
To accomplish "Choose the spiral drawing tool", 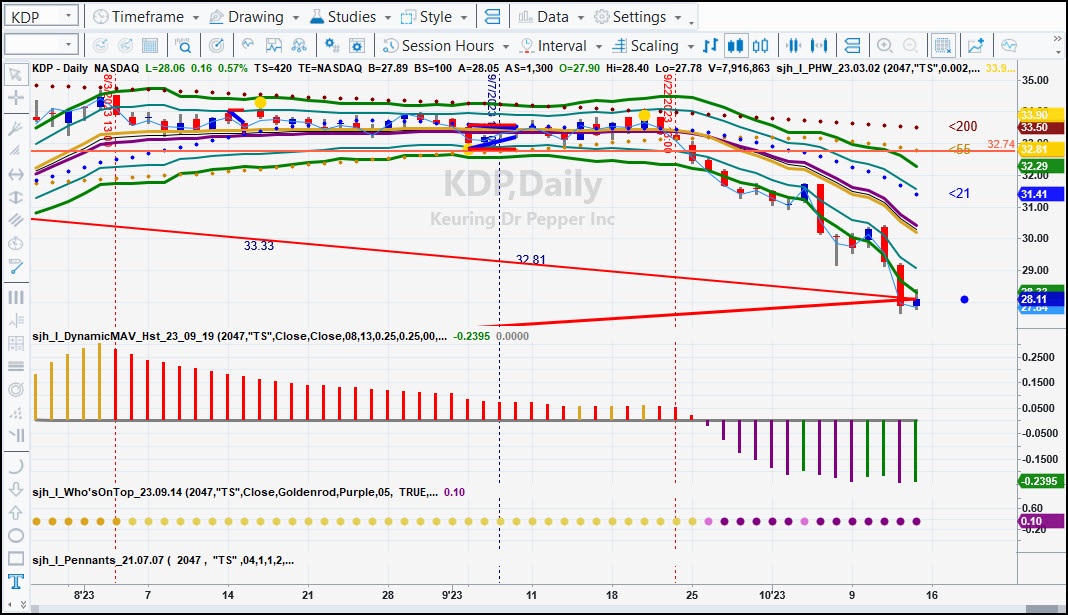I will point(15,390).
